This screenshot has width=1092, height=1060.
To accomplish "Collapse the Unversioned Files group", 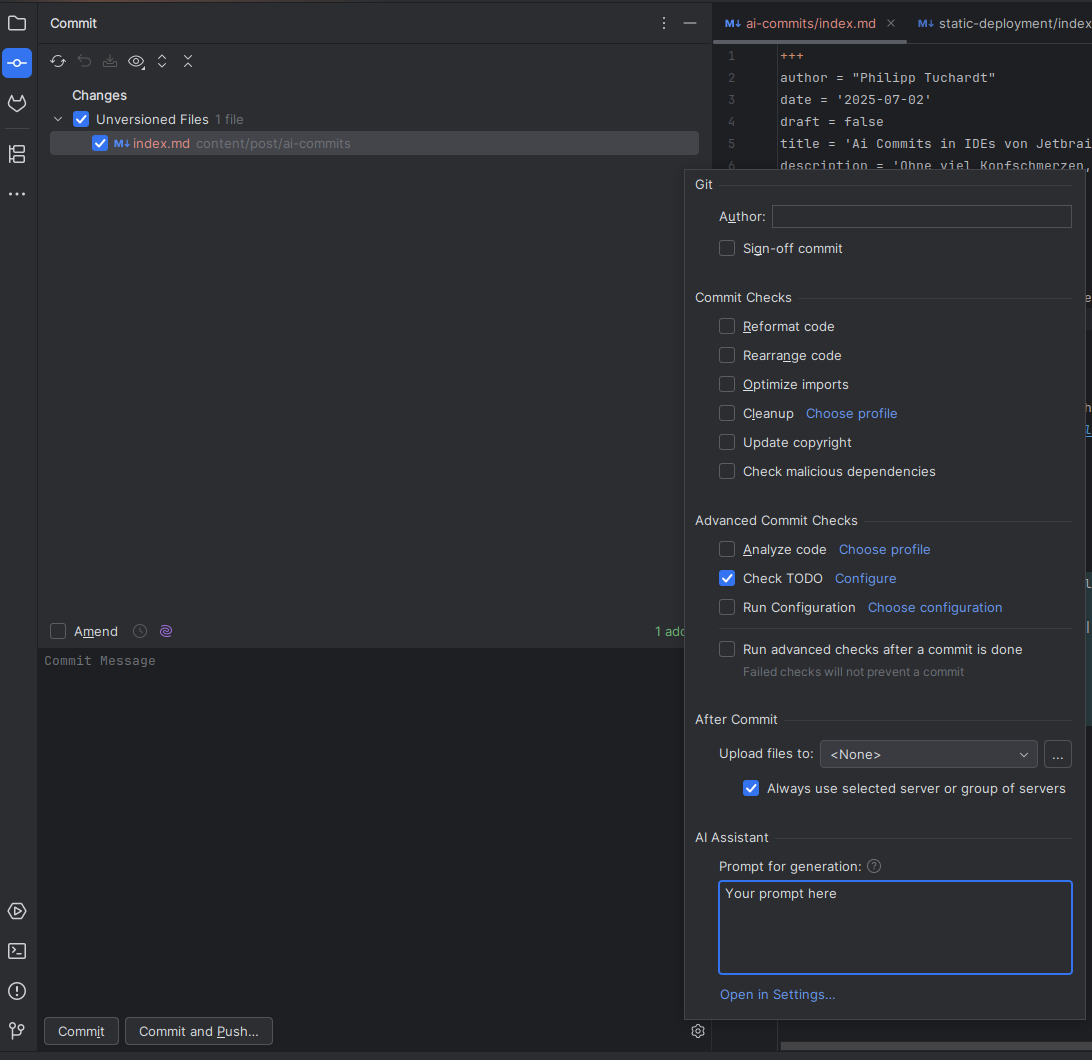I will [x=58, y=119].
